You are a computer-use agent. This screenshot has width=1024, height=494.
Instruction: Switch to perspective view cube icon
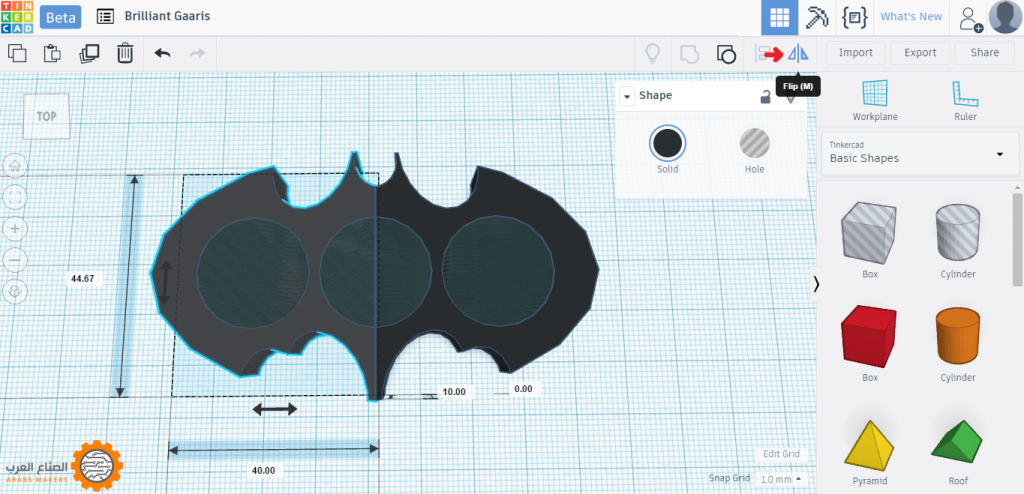click(15, 291)
